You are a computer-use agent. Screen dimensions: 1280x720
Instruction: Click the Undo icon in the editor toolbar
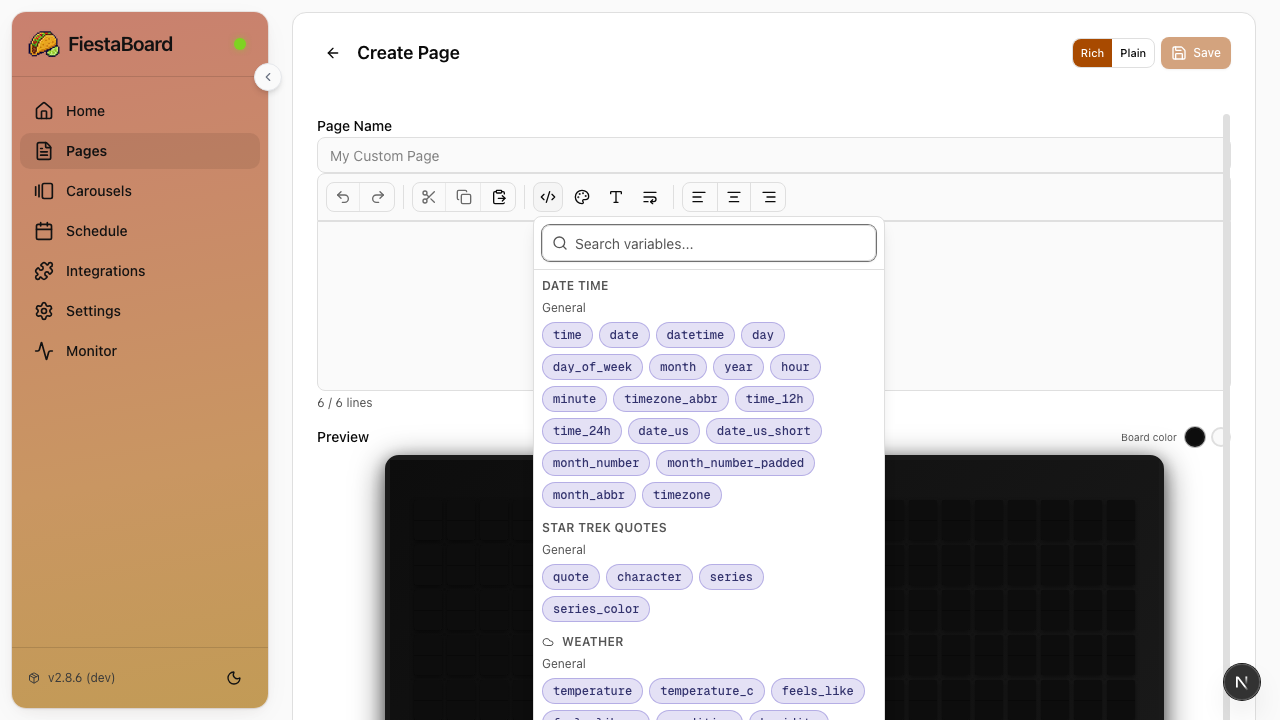tap(342, 197)
